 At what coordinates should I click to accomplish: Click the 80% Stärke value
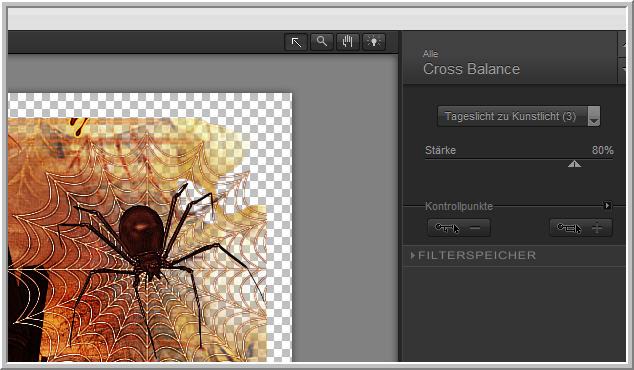tap(602, 150)
